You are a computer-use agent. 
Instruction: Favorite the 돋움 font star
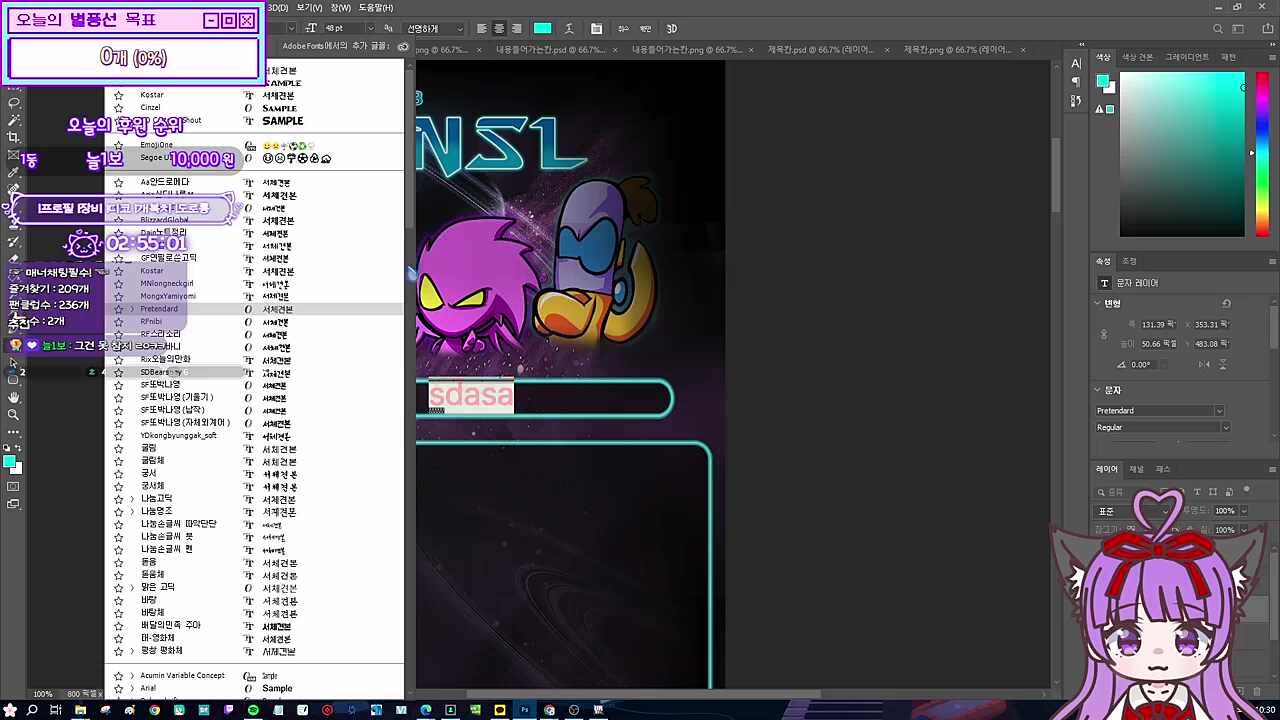tap(119, 563)
